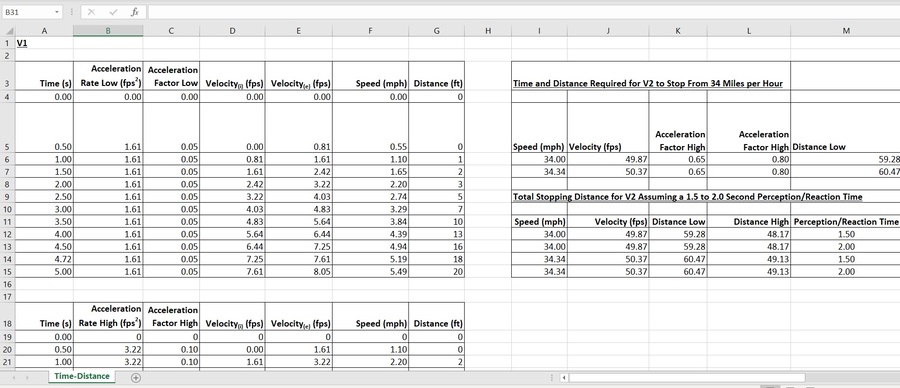Select row 5 header
Image resolution: width=900 pixels, height=388 pixels.
[7, 127]
